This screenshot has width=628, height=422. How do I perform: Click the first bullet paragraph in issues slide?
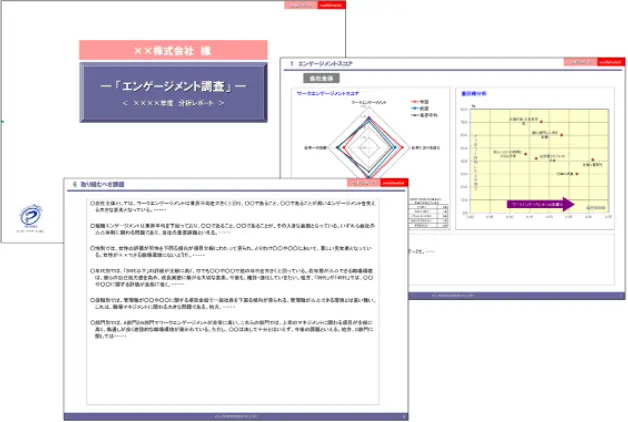(240, 206)
